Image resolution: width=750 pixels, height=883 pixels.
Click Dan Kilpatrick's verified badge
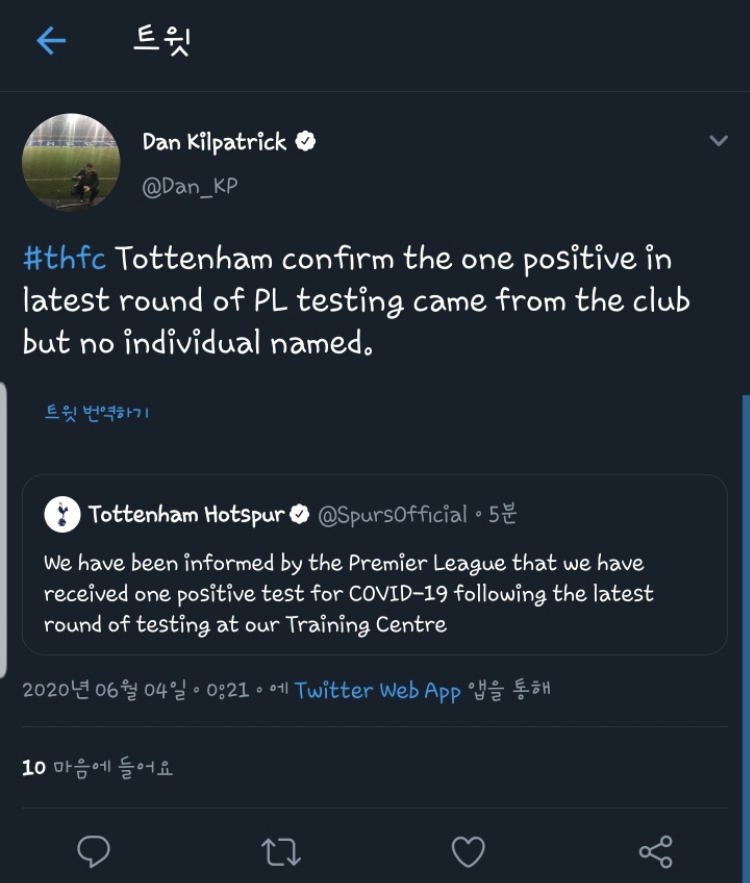tap(305, 142)
